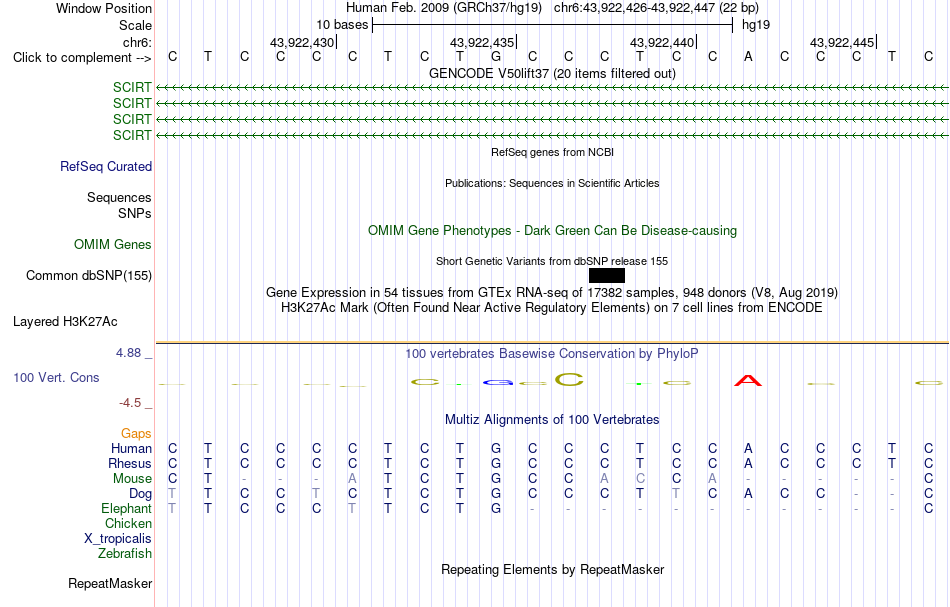Click the Gaps label in the alignment
The width and height of the screenshot is (950, 607).
pyautogui.click(x=136, y=433)
